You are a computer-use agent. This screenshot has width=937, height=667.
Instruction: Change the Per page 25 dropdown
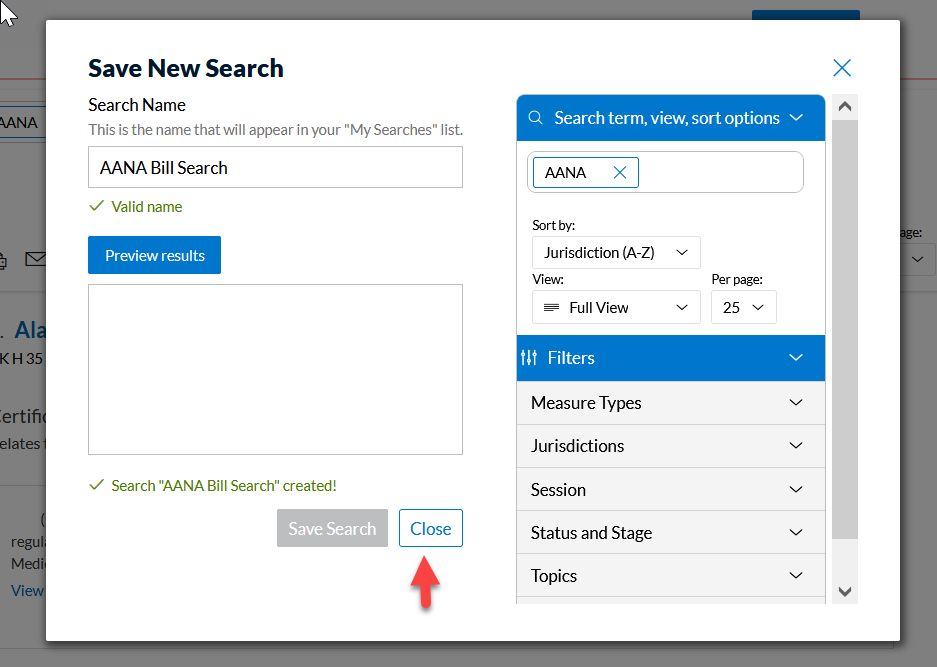click(743, 308)
